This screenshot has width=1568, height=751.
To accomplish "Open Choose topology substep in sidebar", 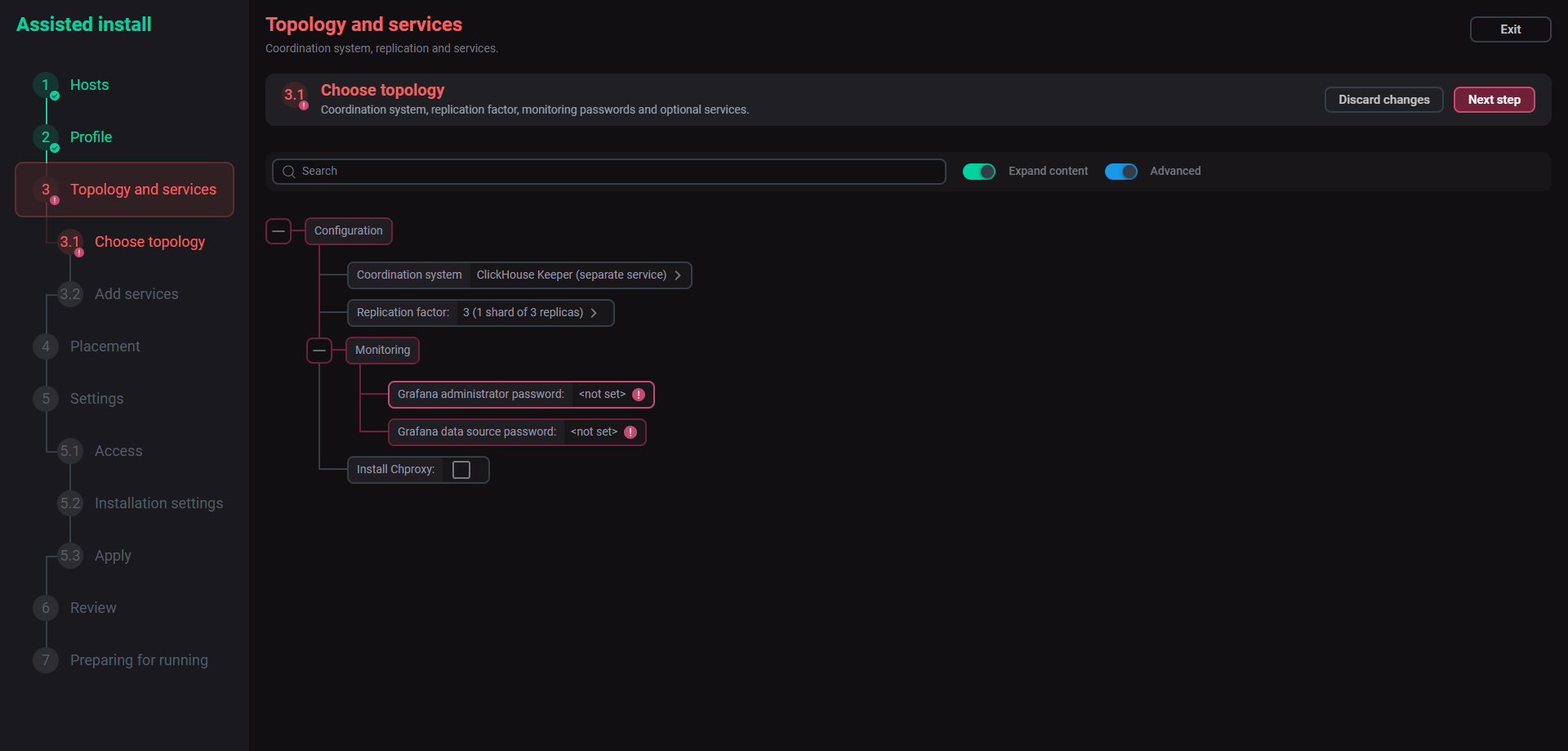I will (149, 242).
